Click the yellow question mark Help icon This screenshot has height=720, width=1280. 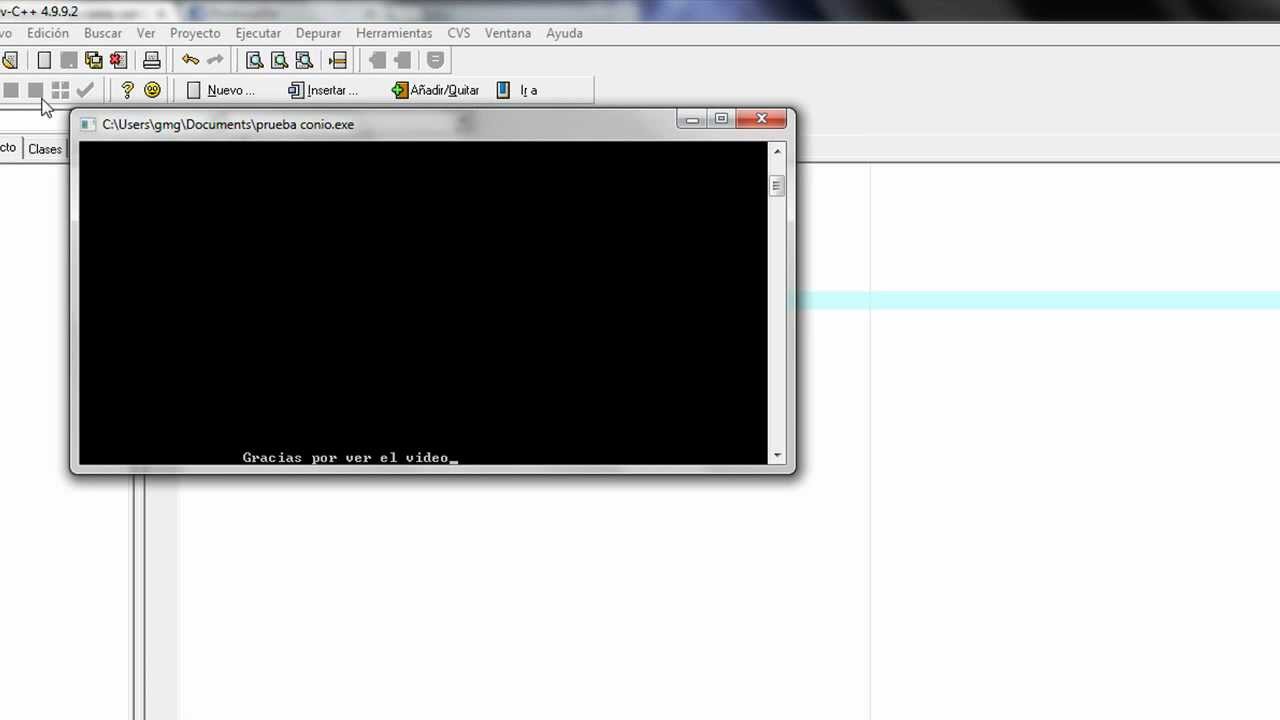(127, 90)
